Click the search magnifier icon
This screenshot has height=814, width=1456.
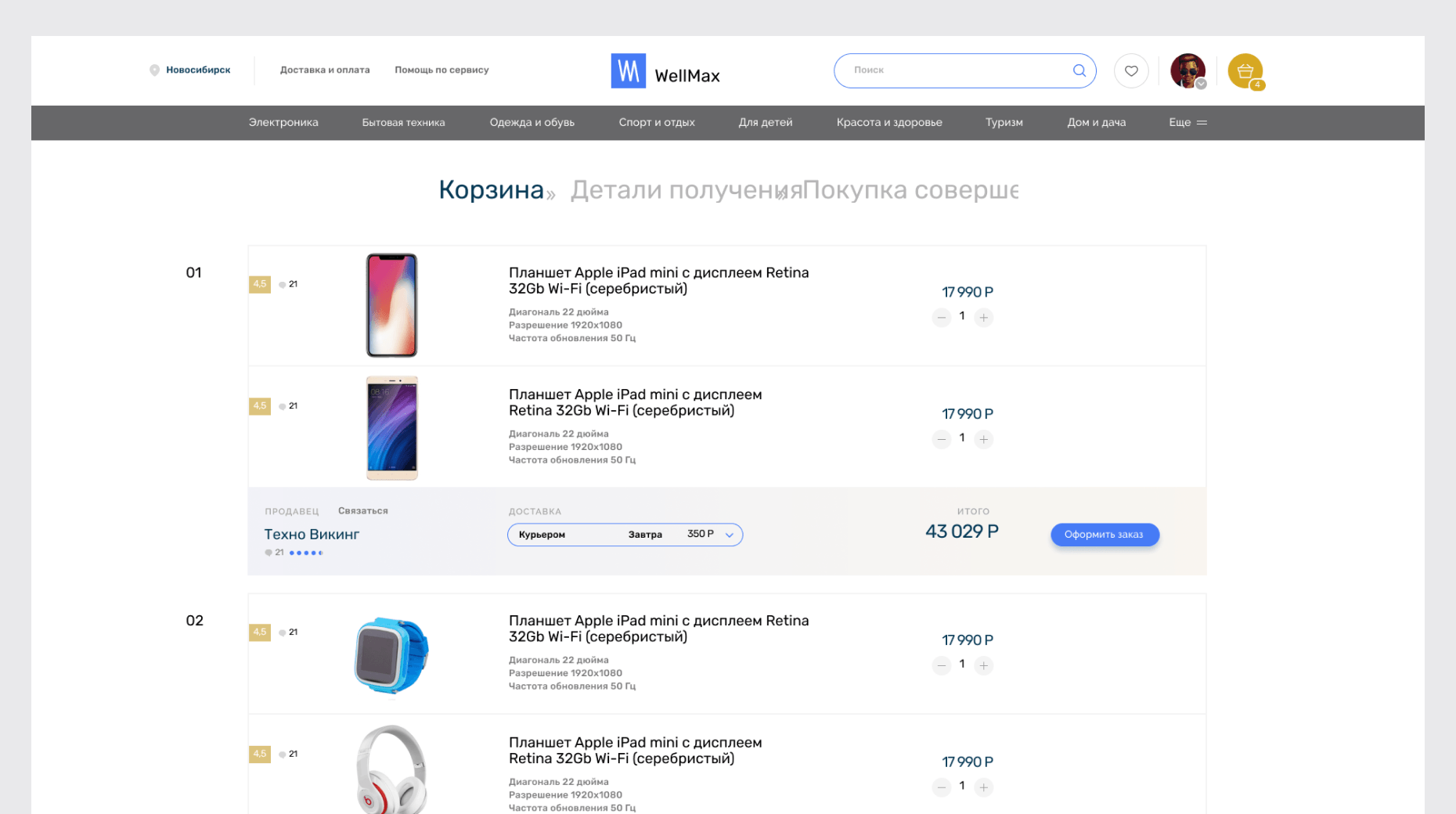point(1079,70)
